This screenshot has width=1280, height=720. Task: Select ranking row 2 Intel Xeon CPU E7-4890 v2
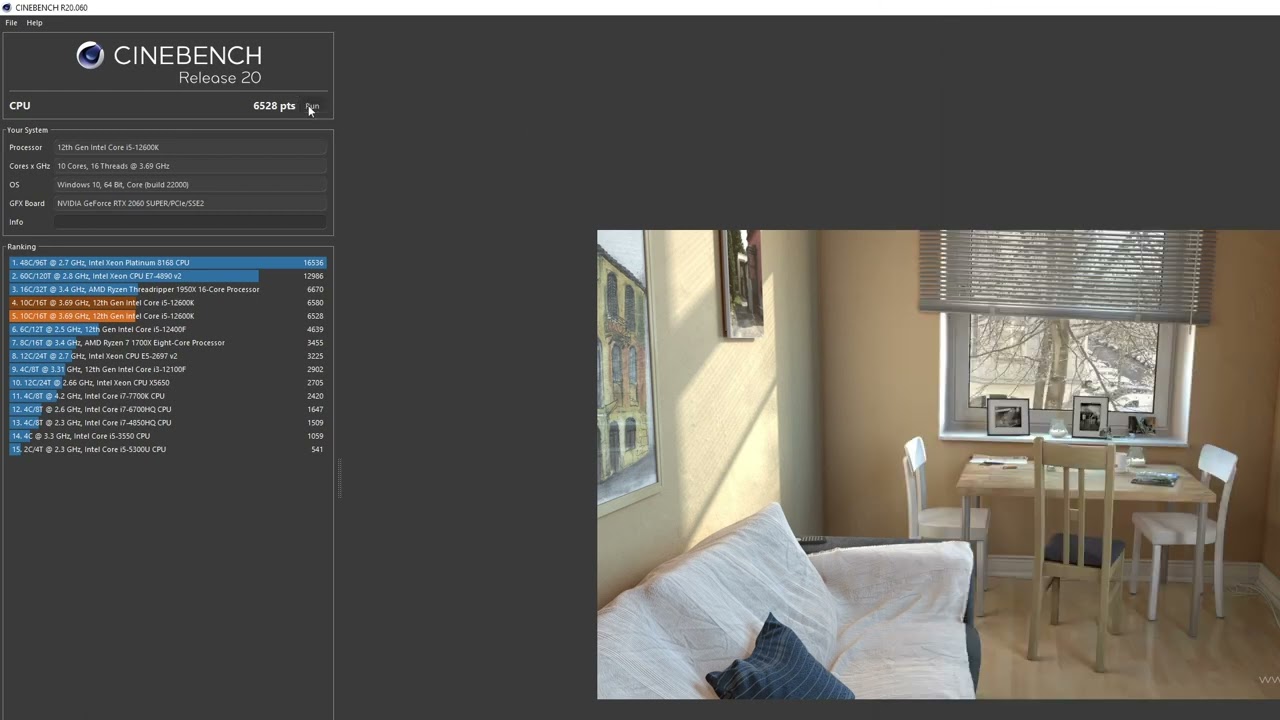coord(167,276)
